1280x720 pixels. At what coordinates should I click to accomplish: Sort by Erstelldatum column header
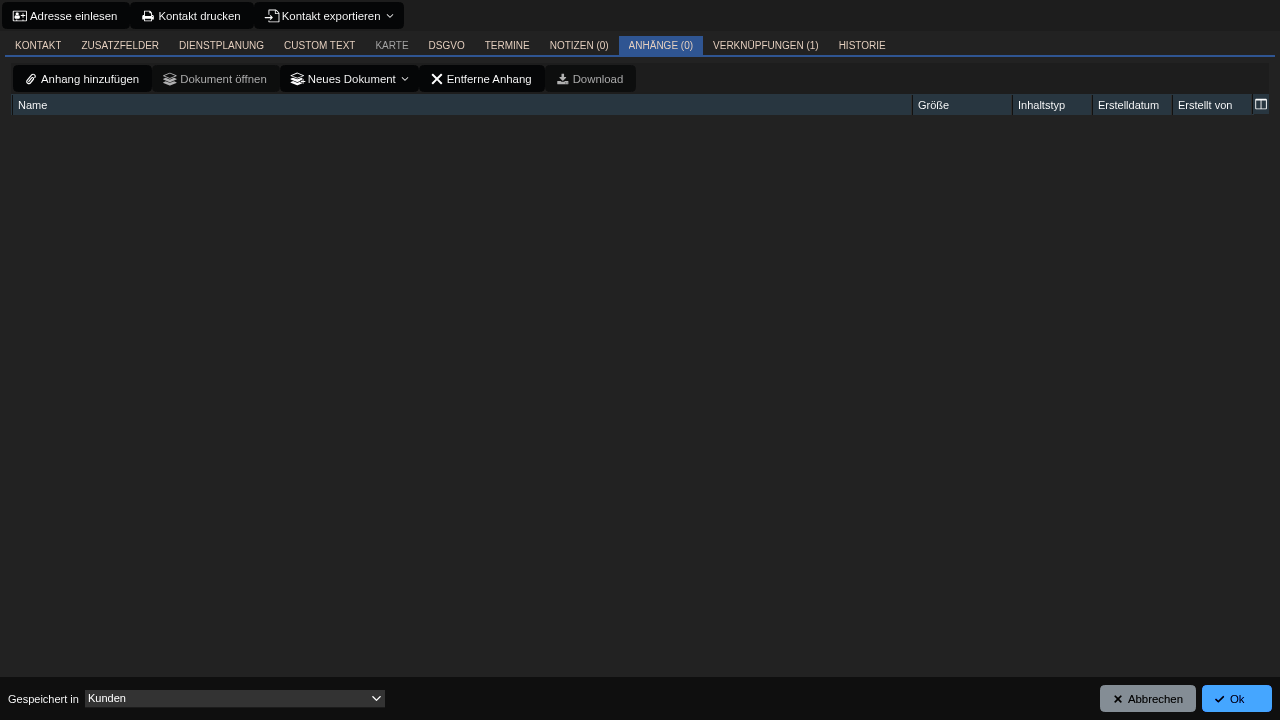[1132, 105]
